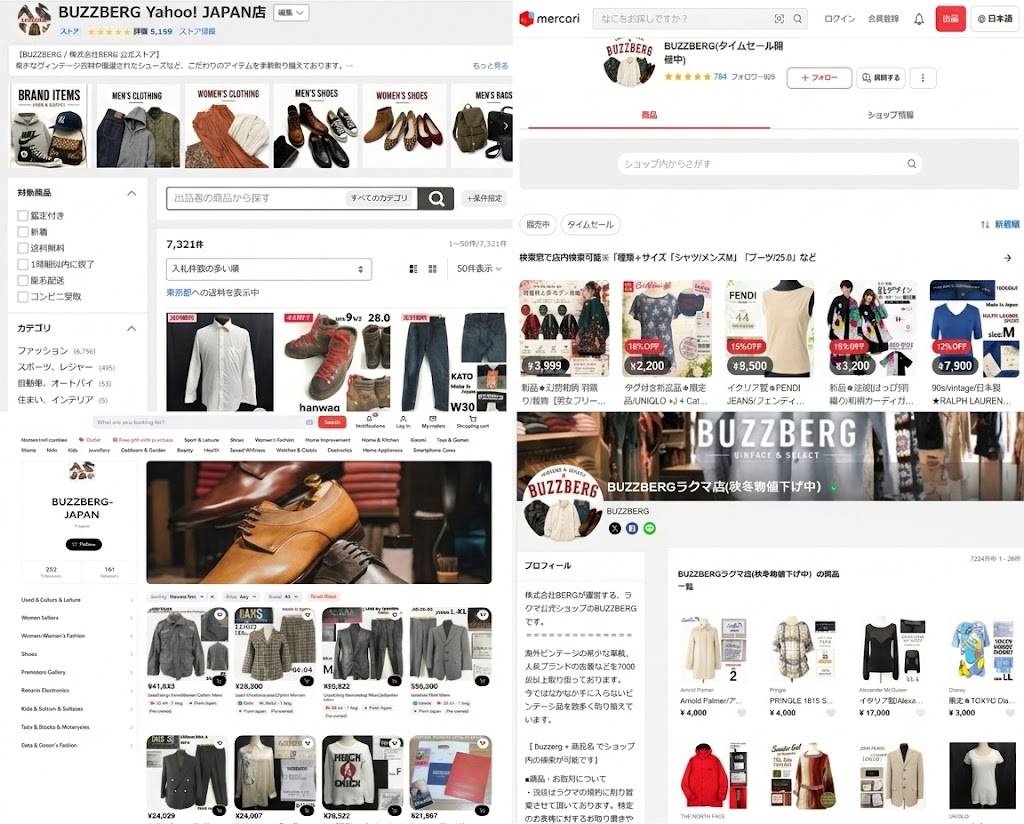Switch to list view in Yahoo results
Viewport: 1024px width, 824px height.
tap(413, 269)
